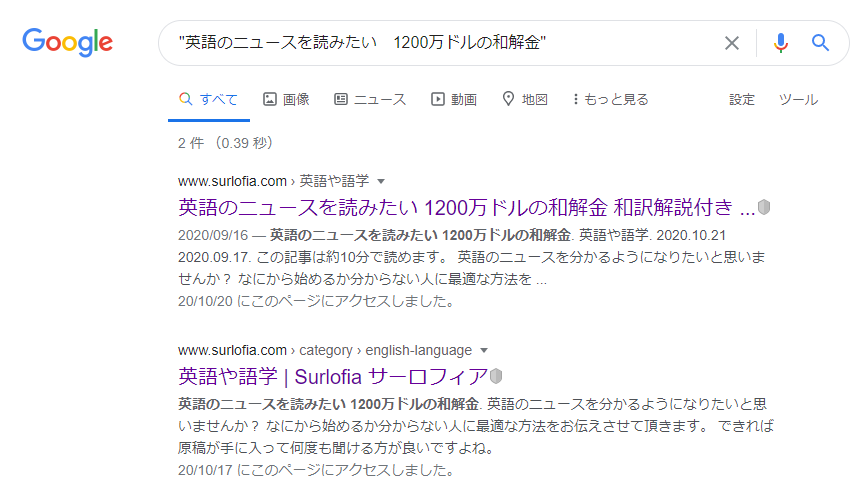
Task: Click the Google logo
Action: tap(68, 43)
